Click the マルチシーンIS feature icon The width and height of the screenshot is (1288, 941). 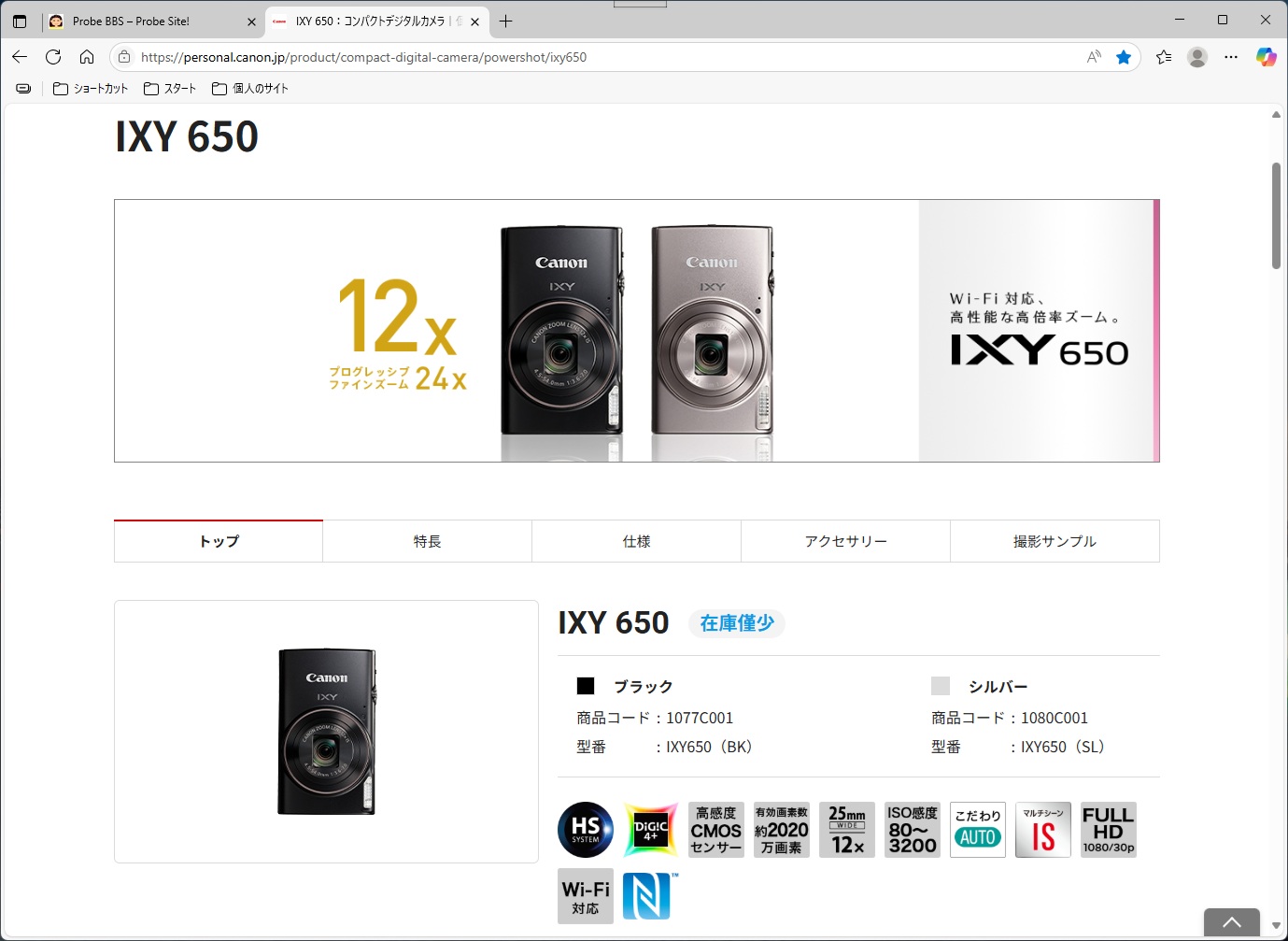coord(1043,830)
